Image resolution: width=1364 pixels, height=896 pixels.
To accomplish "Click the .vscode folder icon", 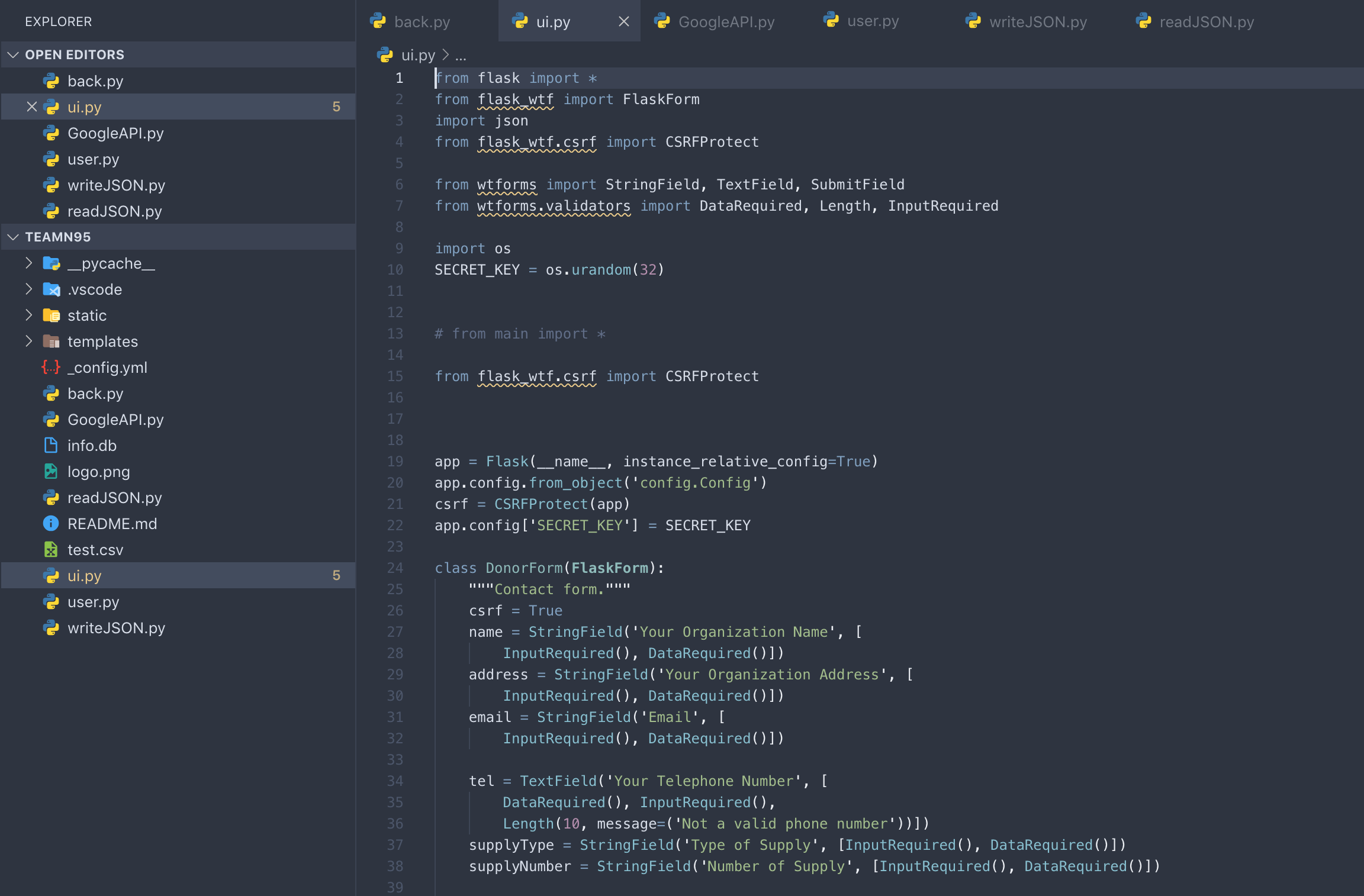I will coord(51,289).
